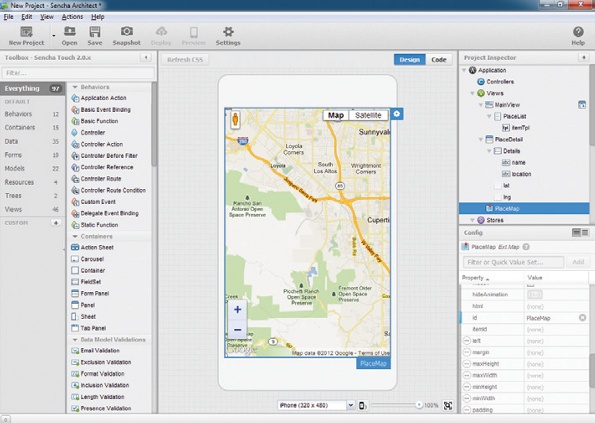Open the View menu
The width and height of the screenshot is (595, 423).
(47, 17)
